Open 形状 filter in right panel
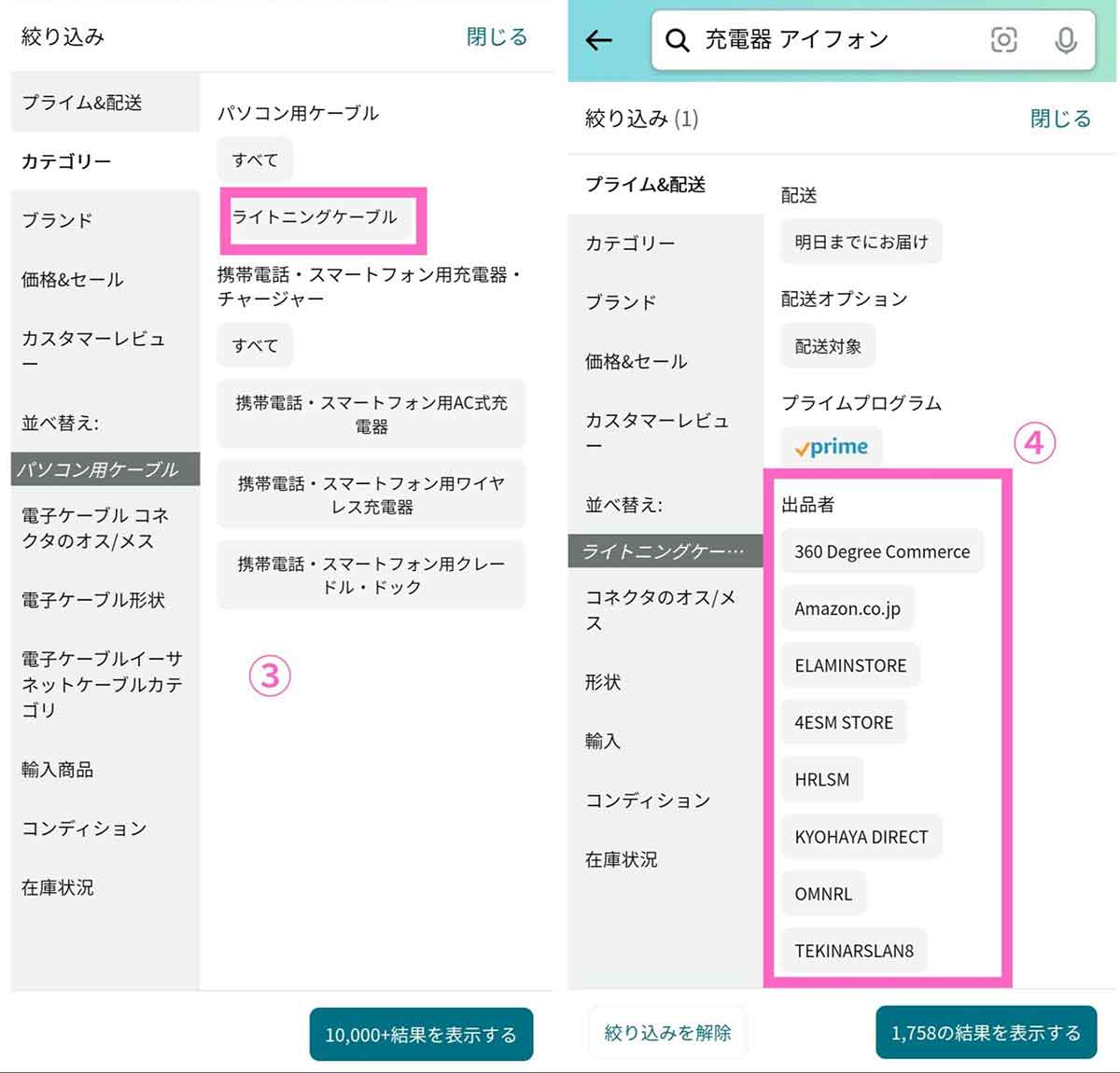Screen dimensions: 1120x1073 (665, 682)
